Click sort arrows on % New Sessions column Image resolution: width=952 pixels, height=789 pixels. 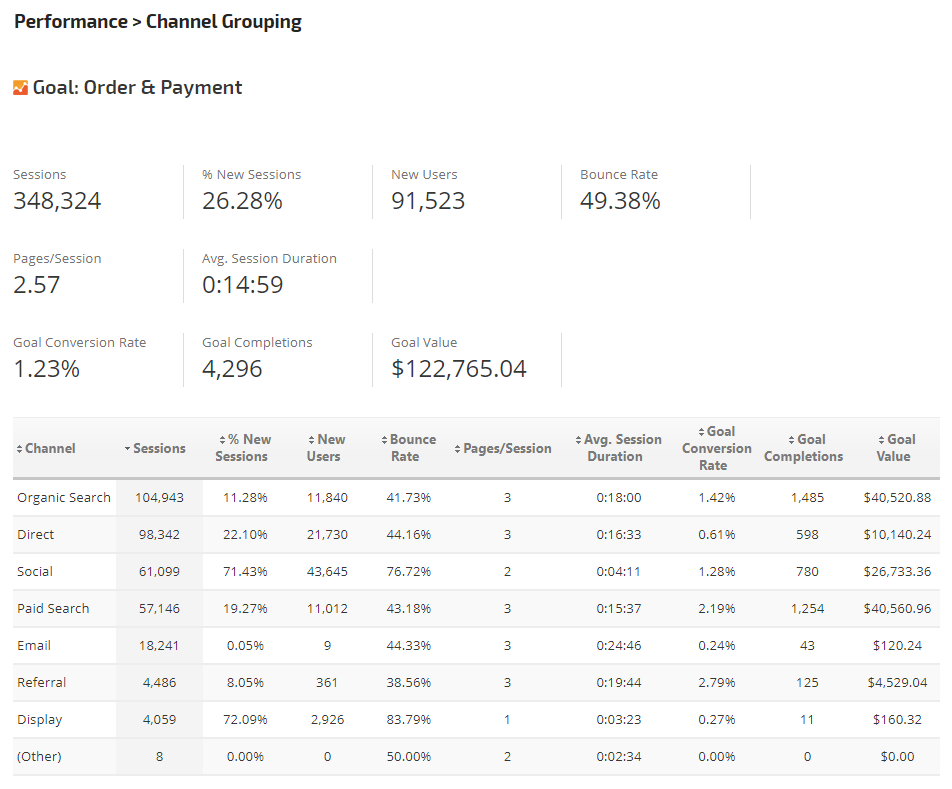pos(221,440)
